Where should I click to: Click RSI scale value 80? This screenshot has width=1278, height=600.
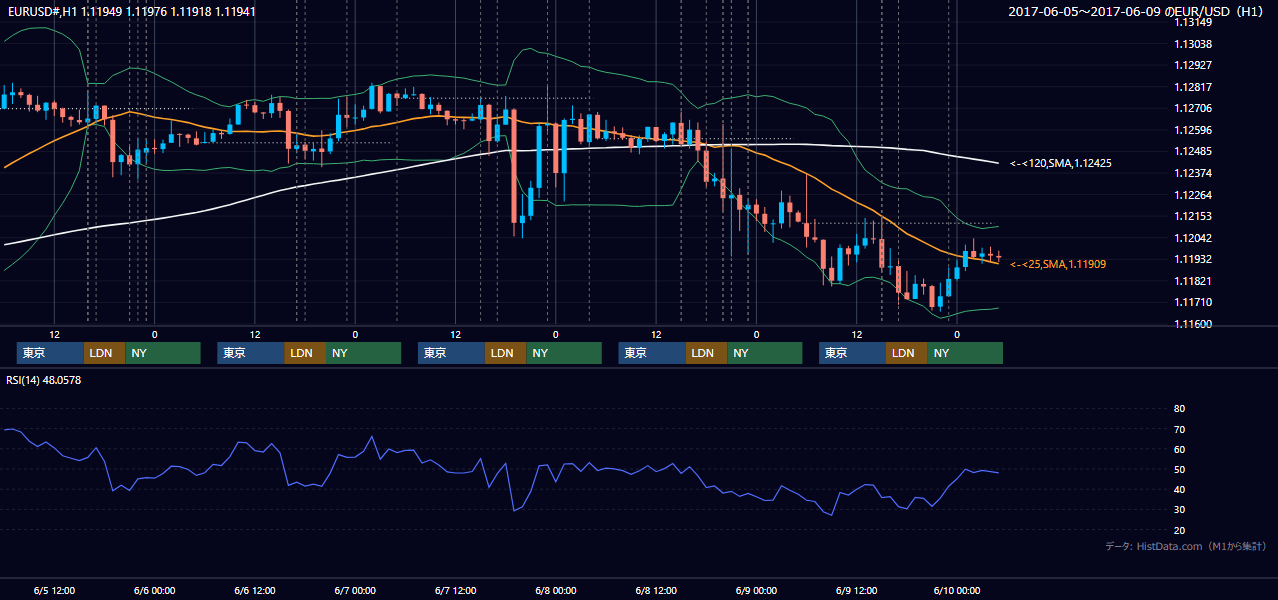pos(1179,409)
